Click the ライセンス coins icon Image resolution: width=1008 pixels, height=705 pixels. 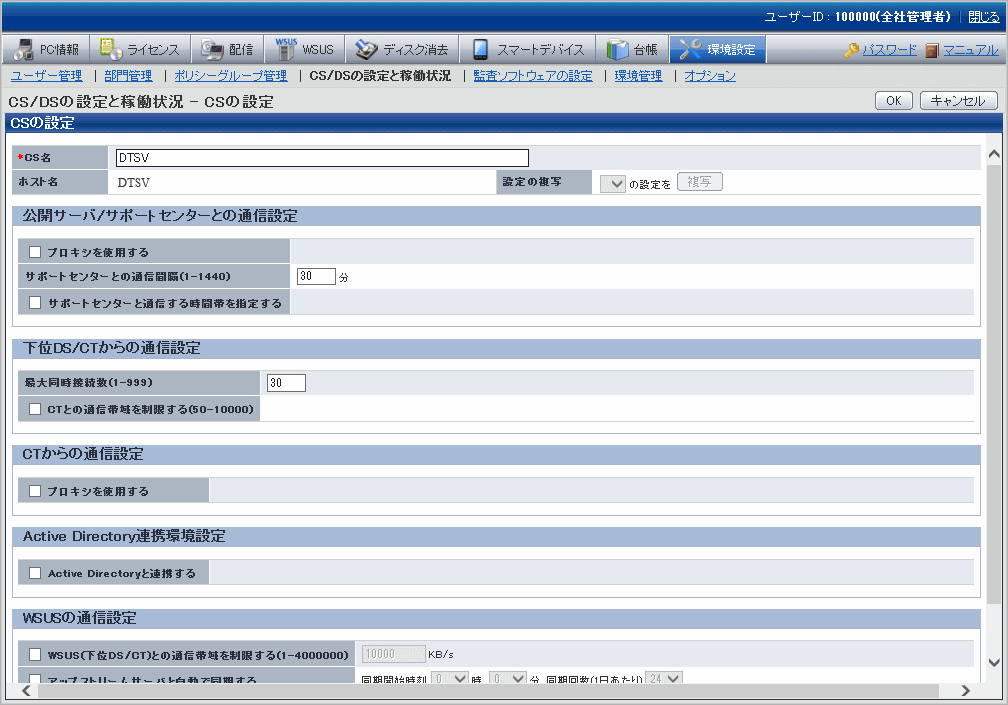tap(111, 49)
